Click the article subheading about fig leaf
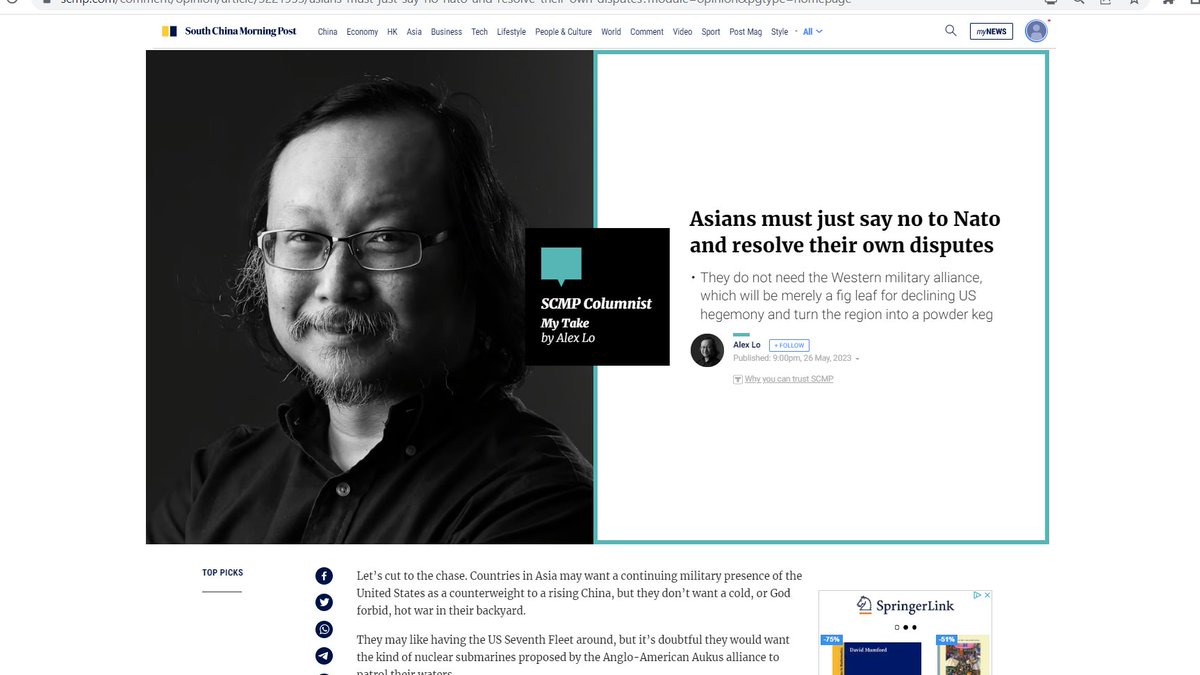This screenshot has width=1200, height=675. [845, 296]
